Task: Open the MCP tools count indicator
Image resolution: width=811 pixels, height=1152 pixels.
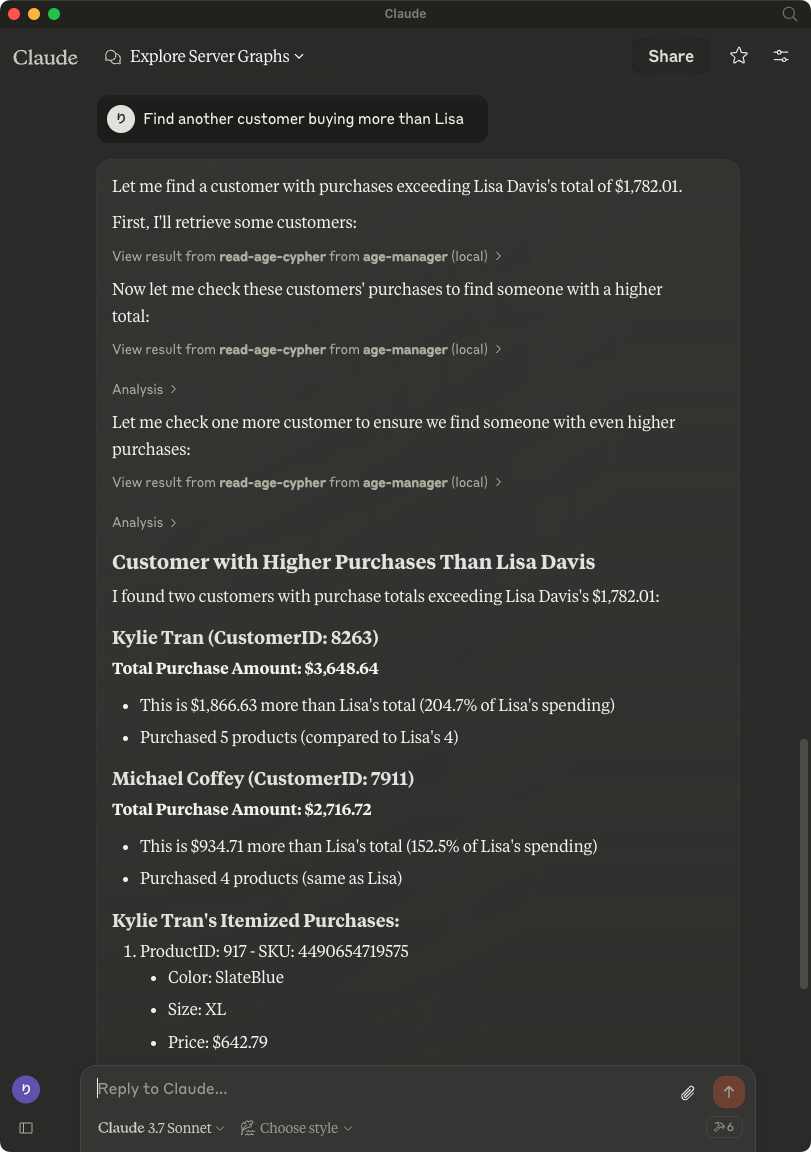Action: [723, 1127]
